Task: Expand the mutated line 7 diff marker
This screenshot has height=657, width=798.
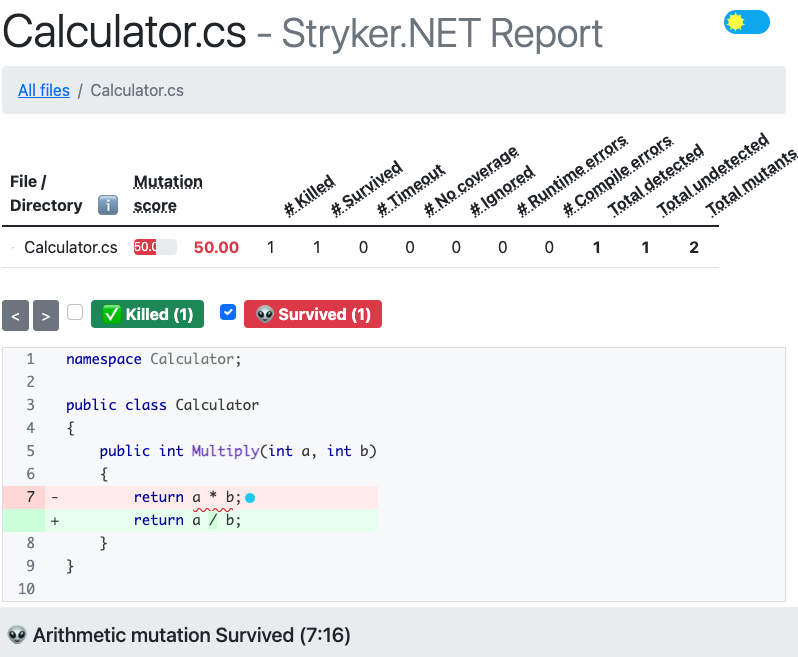Action: (x=55, y=497)
